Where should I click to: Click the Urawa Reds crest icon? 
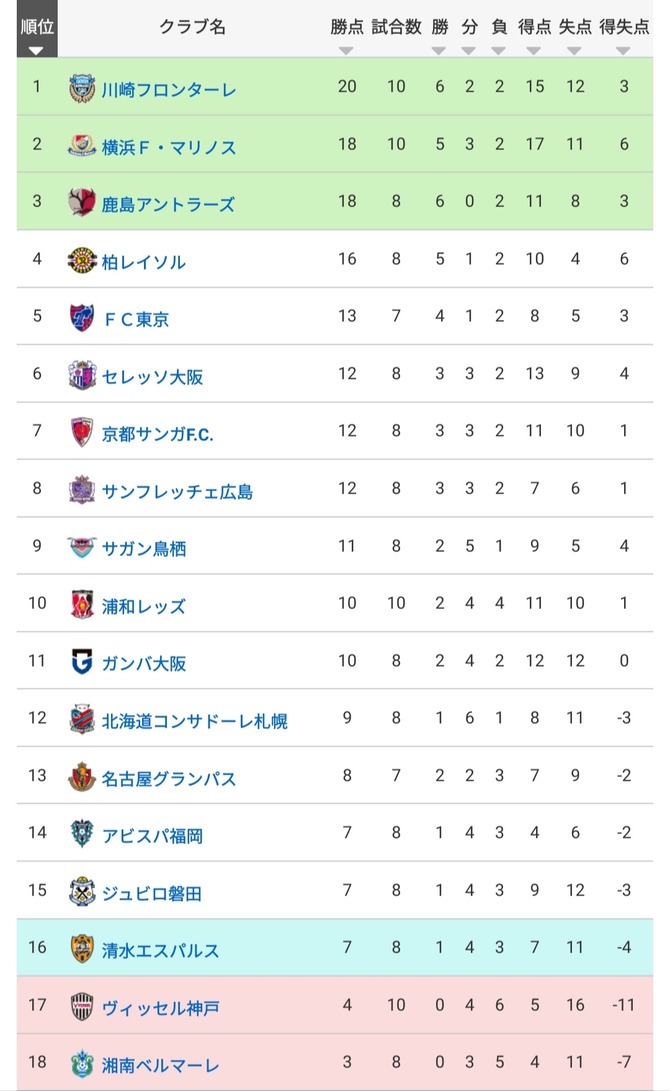click(x=82, y=605)
